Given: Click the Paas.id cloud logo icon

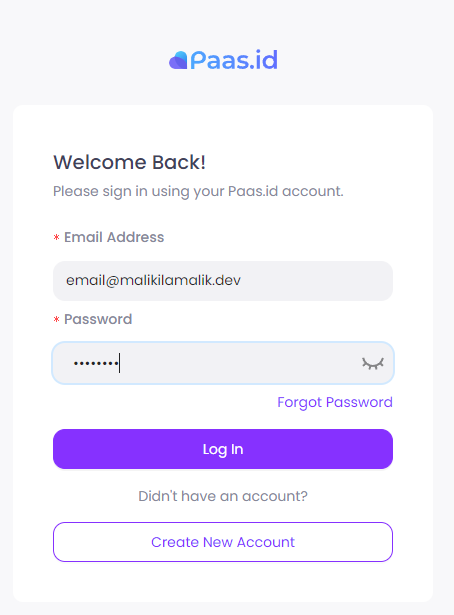Looking at the screenshot, I should 178,60.
